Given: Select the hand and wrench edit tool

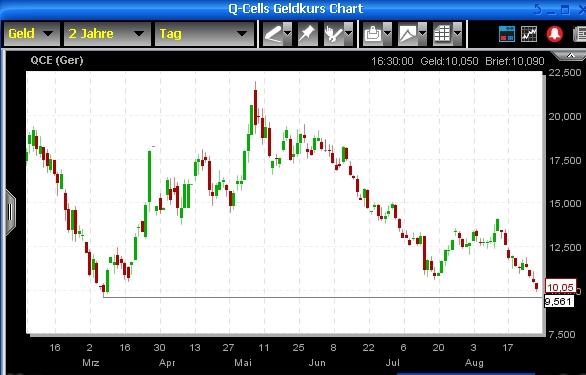Looking at the screenshot, I should tap(334, 34).
